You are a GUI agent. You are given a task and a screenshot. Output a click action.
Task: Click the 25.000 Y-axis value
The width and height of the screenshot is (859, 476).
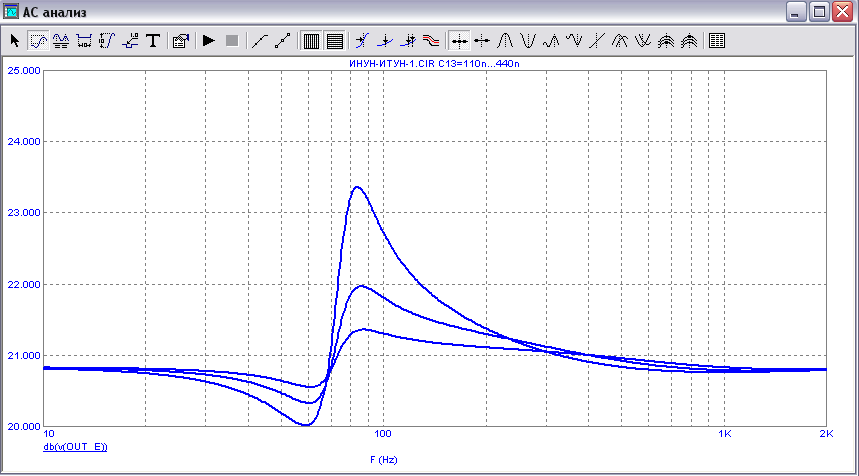point(24,71)
